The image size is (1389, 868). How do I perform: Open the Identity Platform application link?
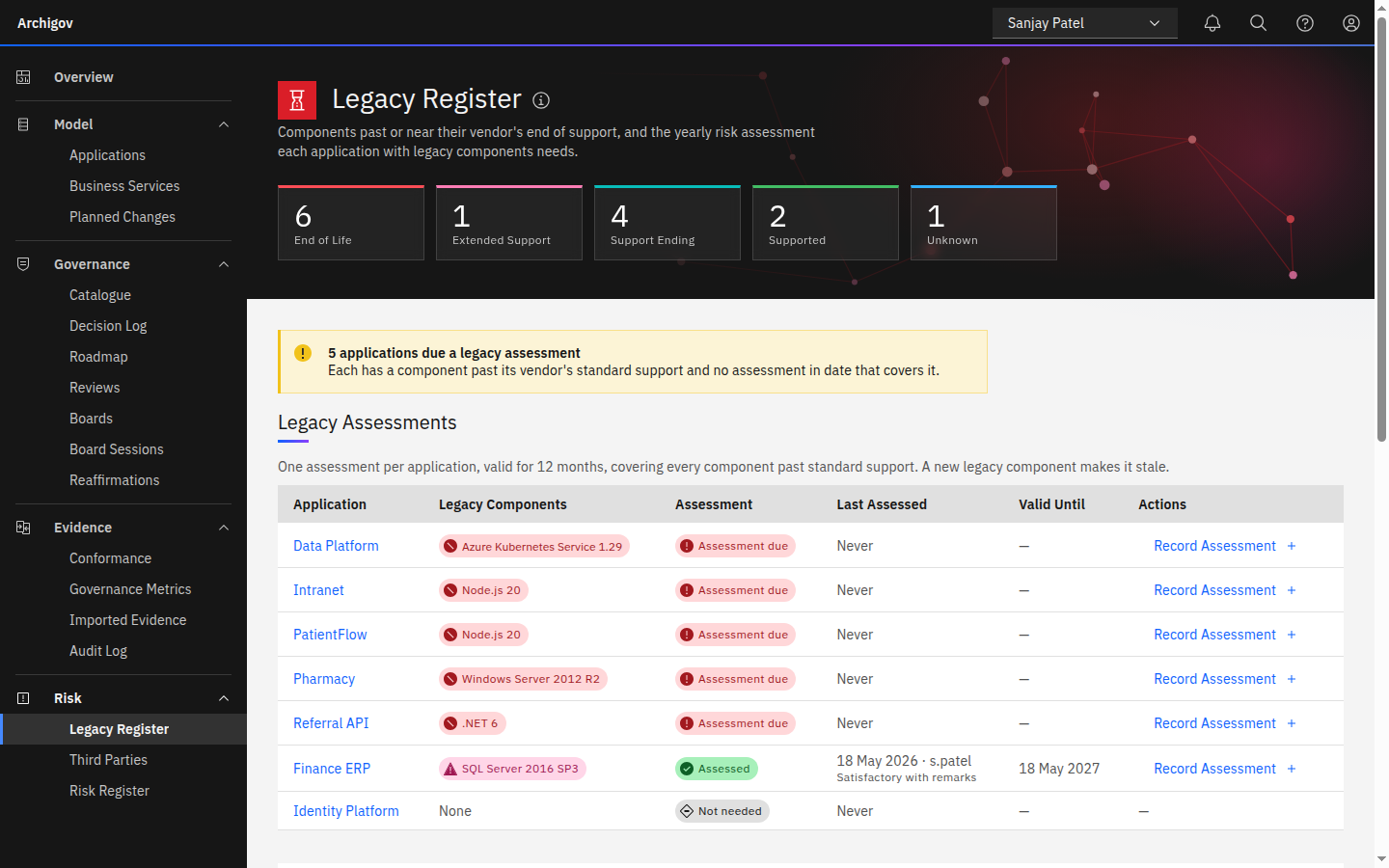345,811
